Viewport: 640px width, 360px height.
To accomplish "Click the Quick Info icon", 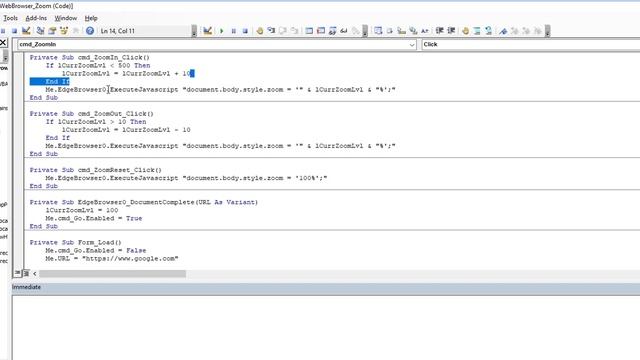I will click(x=402, y=31).
